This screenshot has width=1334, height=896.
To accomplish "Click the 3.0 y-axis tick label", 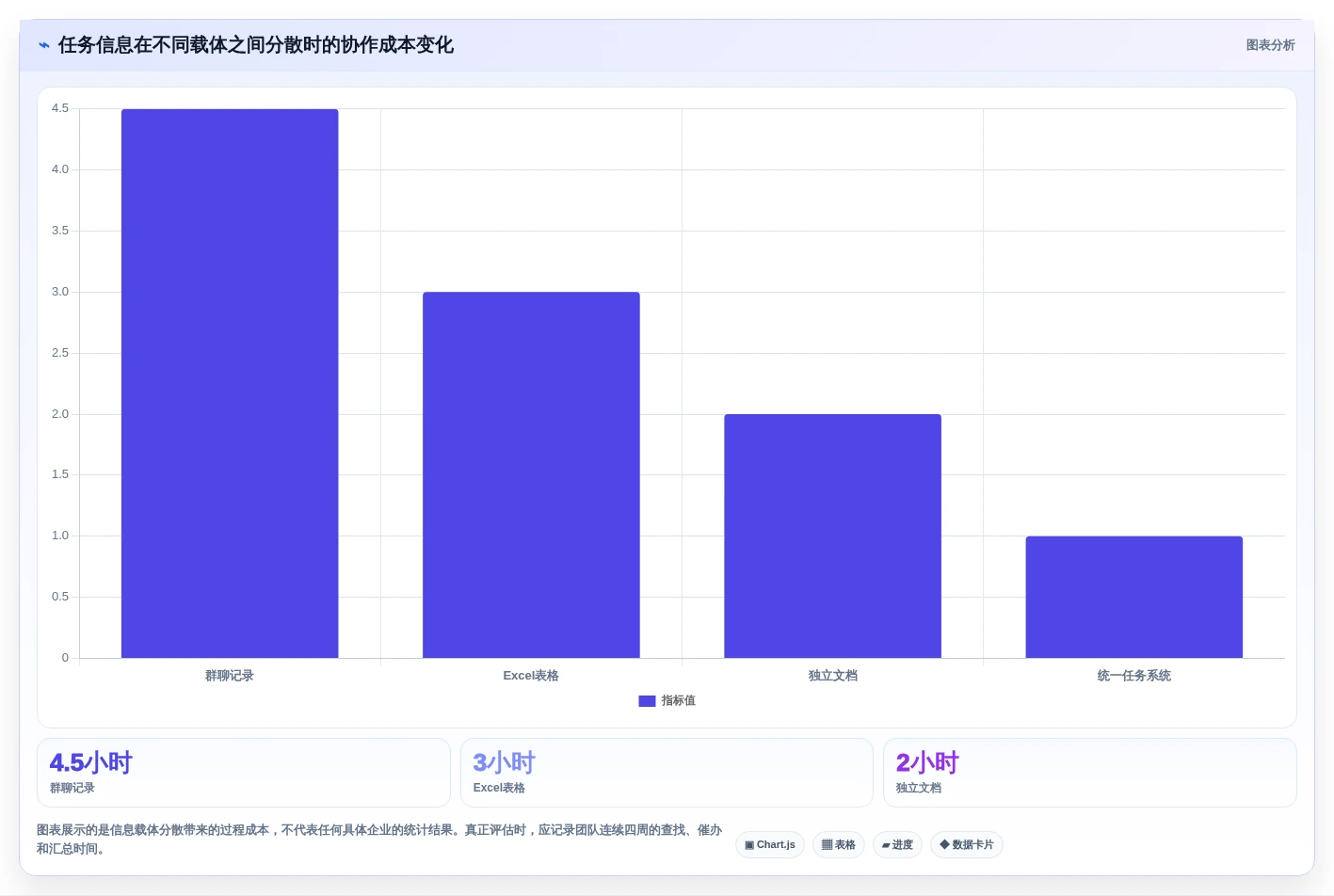I will coord(60,292).
